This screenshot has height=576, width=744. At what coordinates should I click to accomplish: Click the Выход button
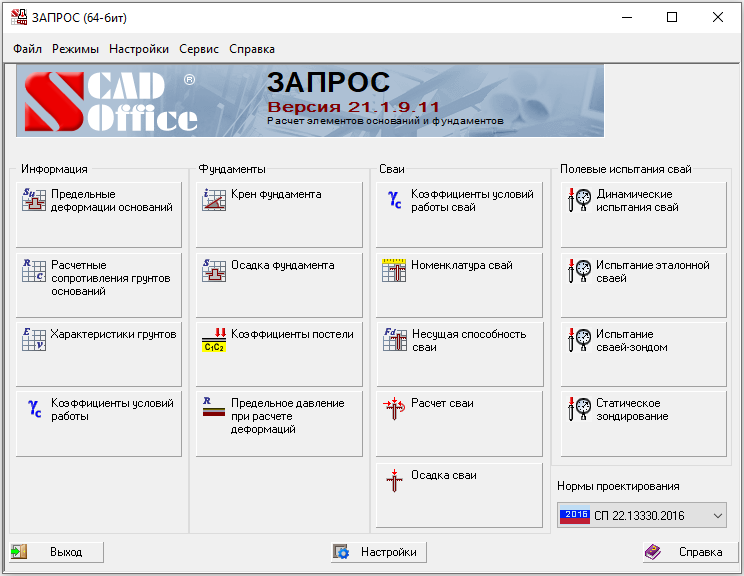click(x=56, y=552)
